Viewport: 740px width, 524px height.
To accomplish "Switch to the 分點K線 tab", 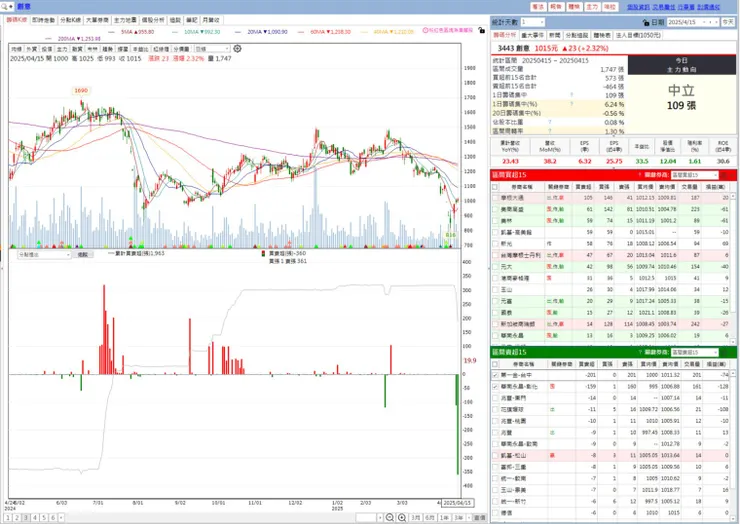I will click(x=70, y=20).
